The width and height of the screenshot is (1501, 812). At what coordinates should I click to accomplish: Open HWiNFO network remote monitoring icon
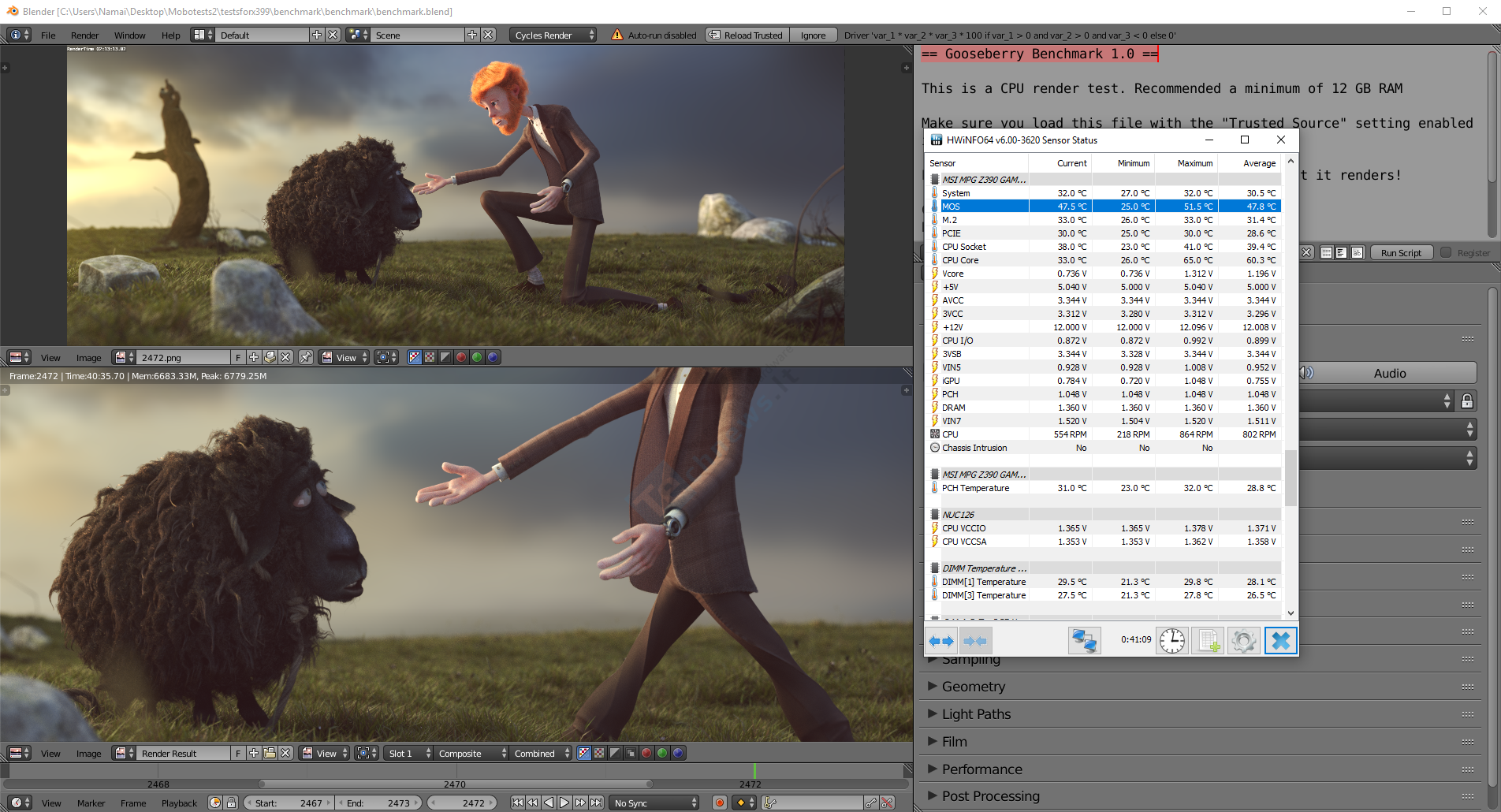point(1084,641)
